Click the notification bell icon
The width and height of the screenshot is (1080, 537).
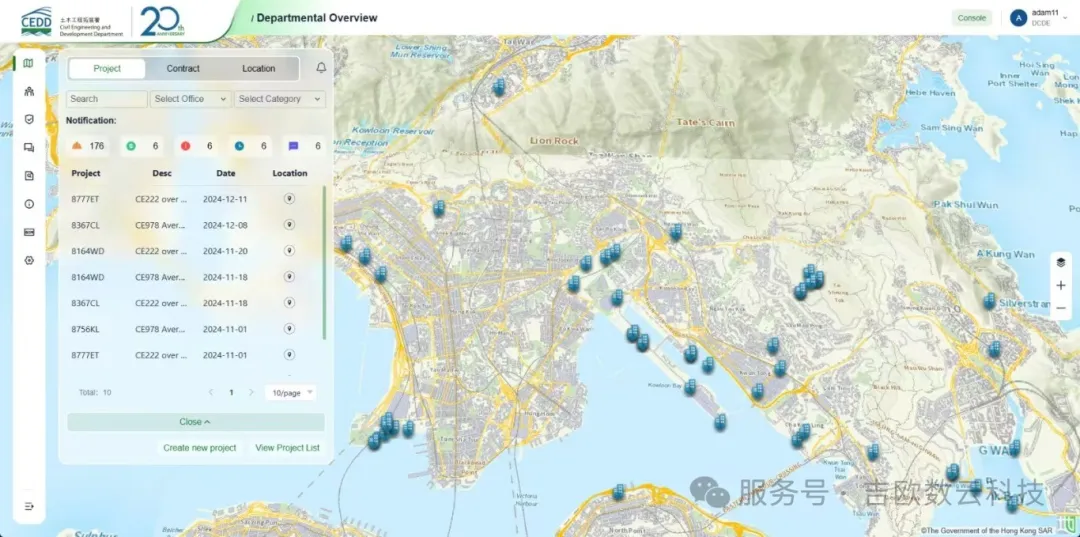tap(321, 68)
